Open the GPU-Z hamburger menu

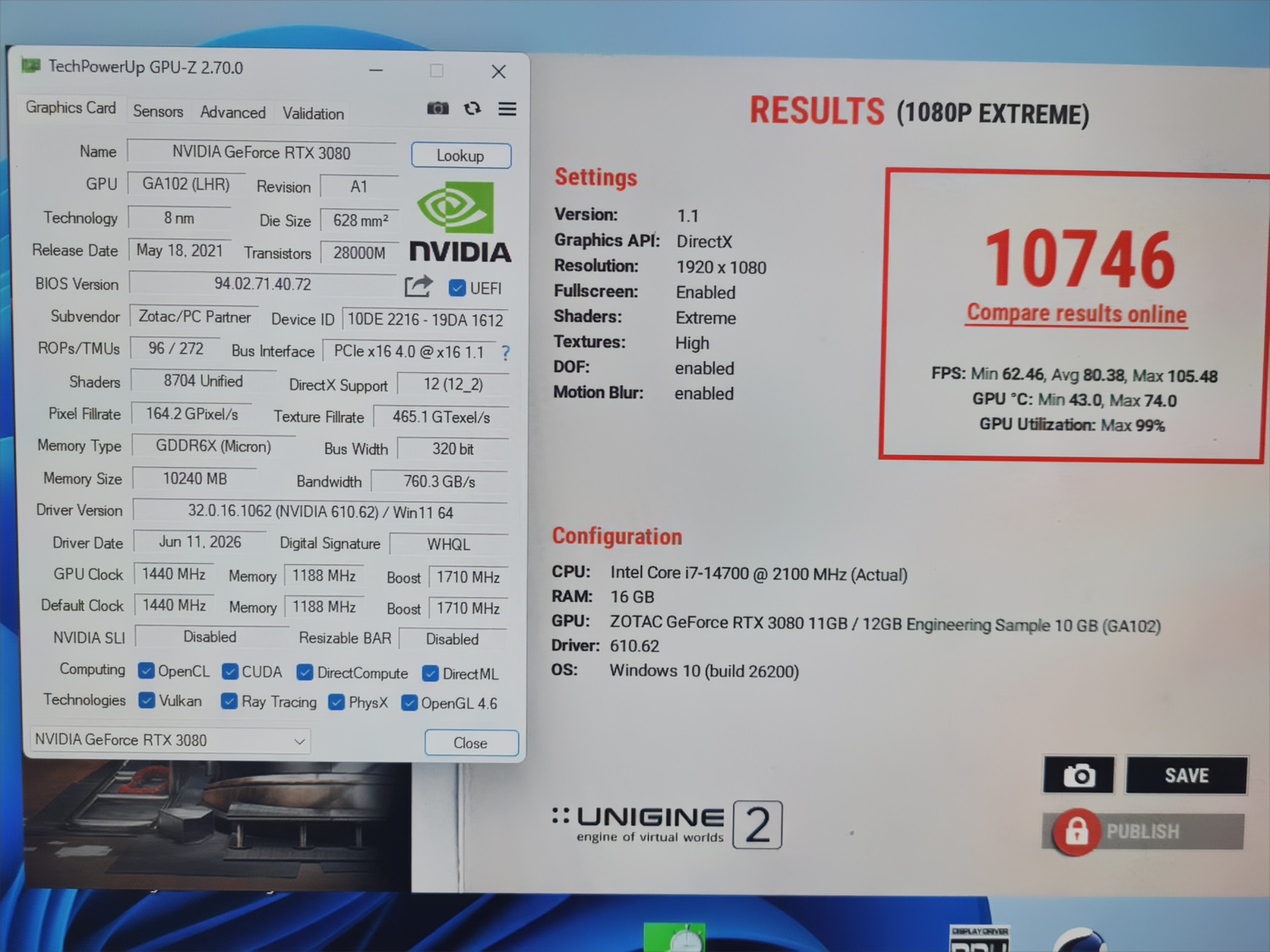[x=507, y=109]
